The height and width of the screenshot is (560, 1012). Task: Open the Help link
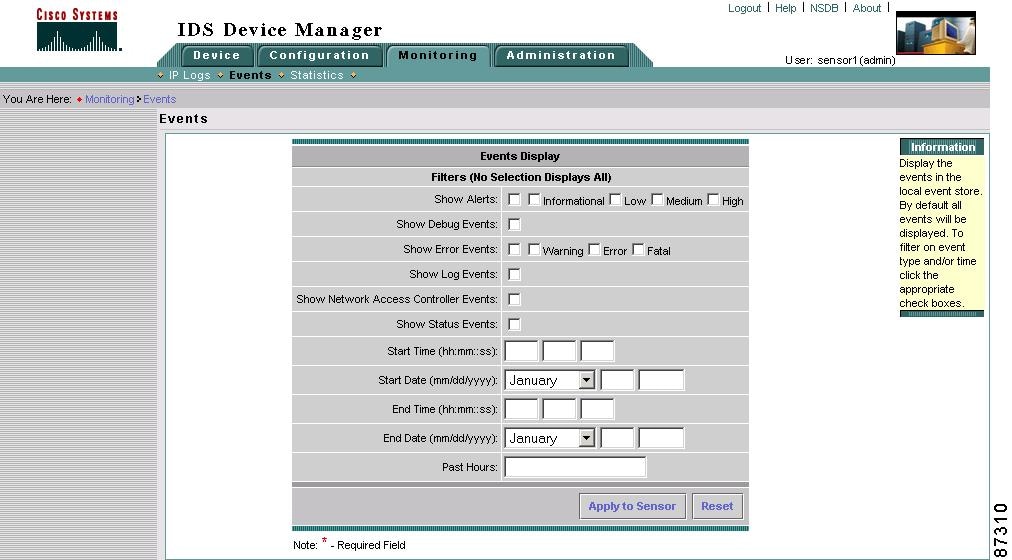[x=785, y=8]
